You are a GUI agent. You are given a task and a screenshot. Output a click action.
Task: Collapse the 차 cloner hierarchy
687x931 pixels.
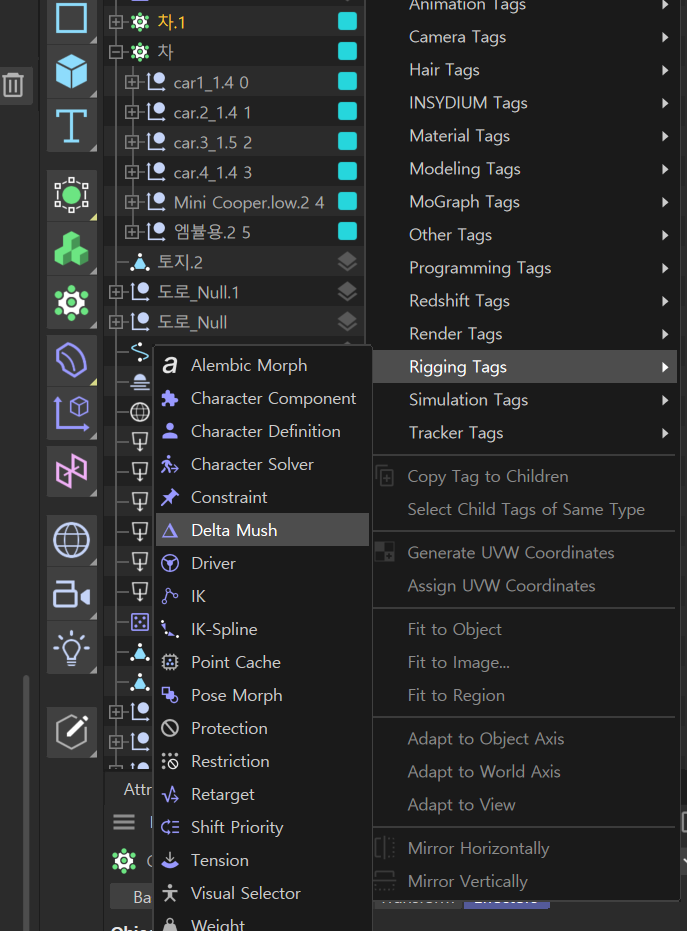click(x=116, y=52)
